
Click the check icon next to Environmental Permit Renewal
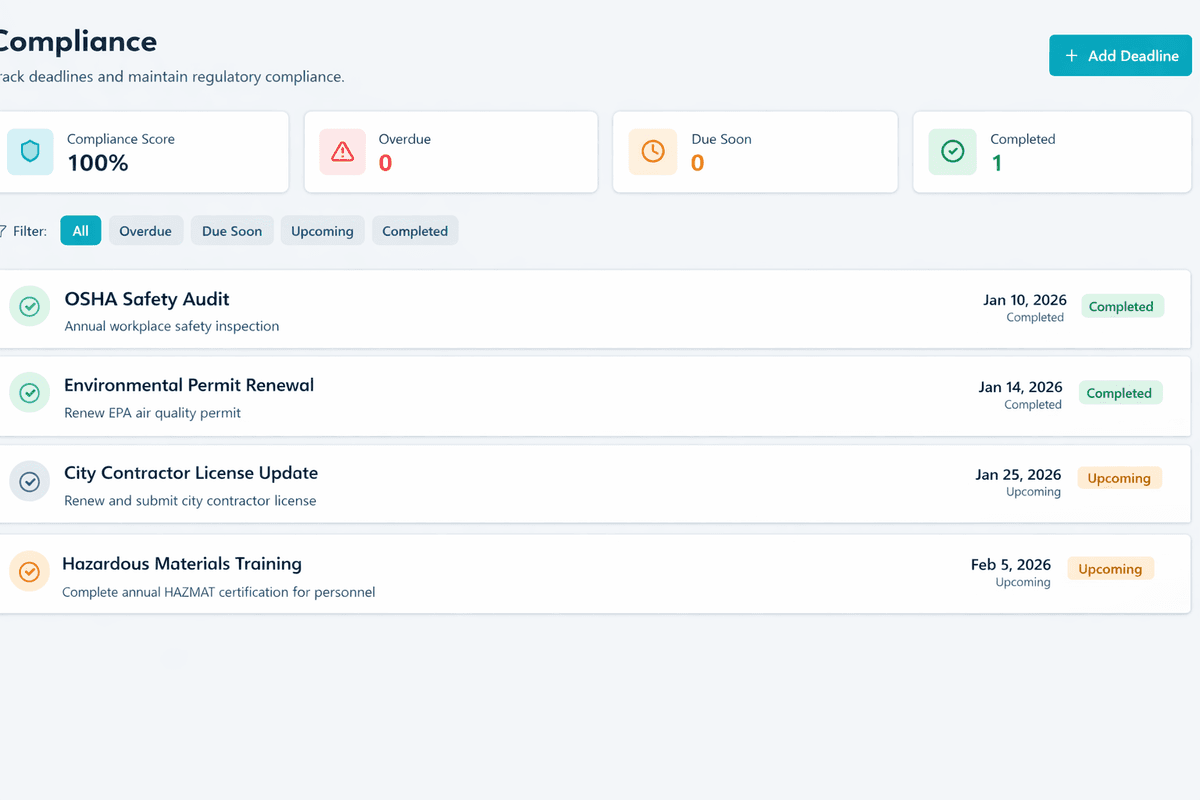click(x=29, y=392)
